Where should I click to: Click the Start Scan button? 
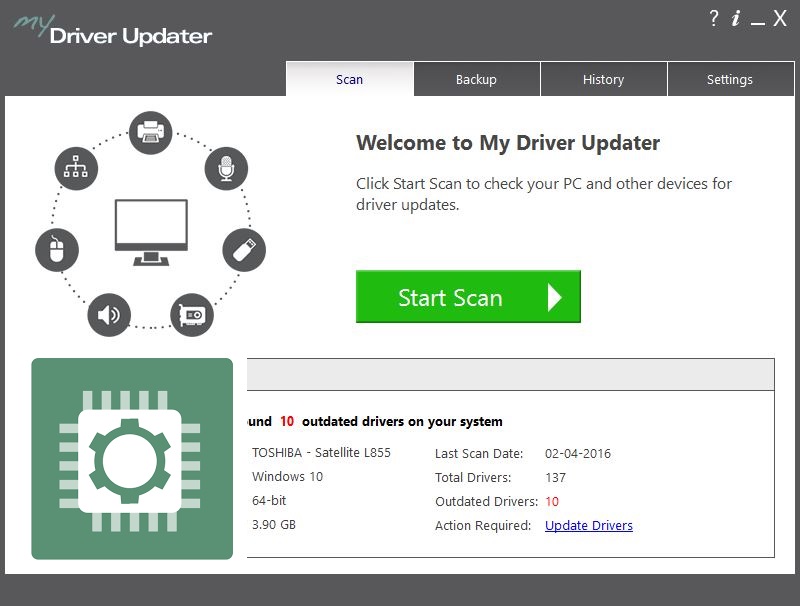tap(468, 296)
